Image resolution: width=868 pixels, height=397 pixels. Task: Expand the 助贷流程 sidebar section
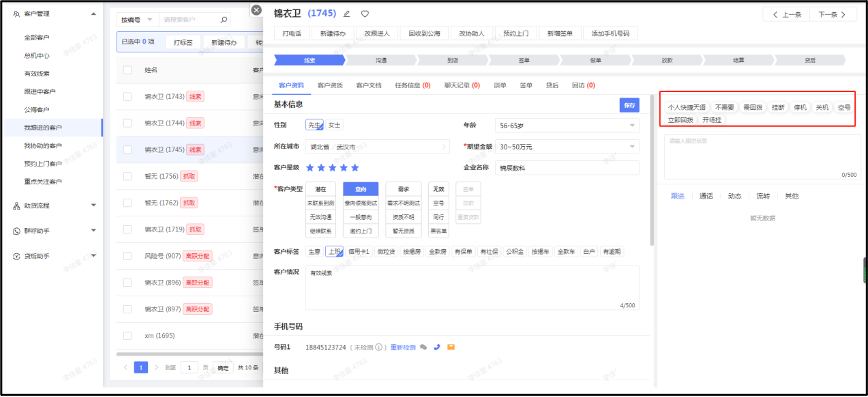click(93, 205)
